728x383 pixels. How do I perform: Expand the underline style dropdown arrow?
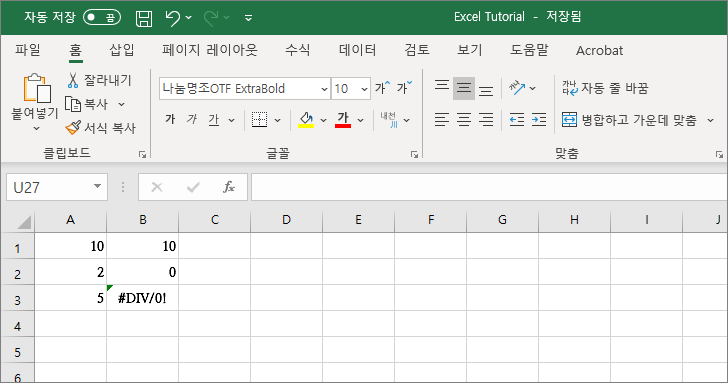click(x=231, y=121)
